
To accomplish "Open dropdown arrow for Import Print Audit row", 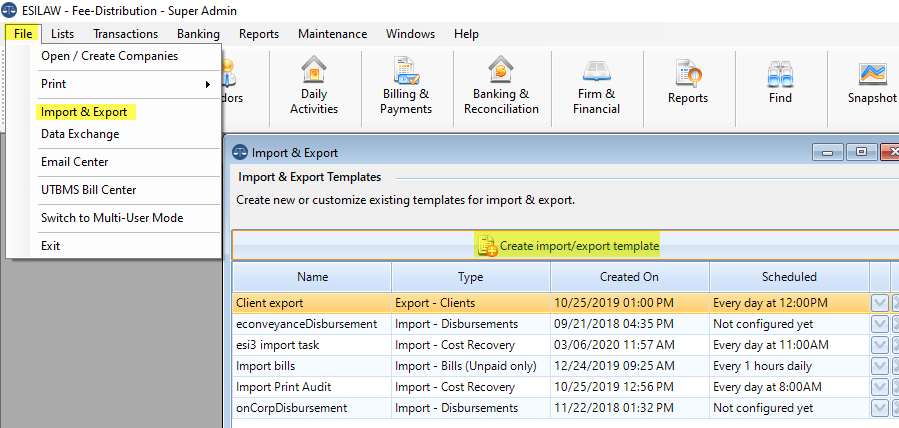I will pyautogui.click(x=880, y=387).
